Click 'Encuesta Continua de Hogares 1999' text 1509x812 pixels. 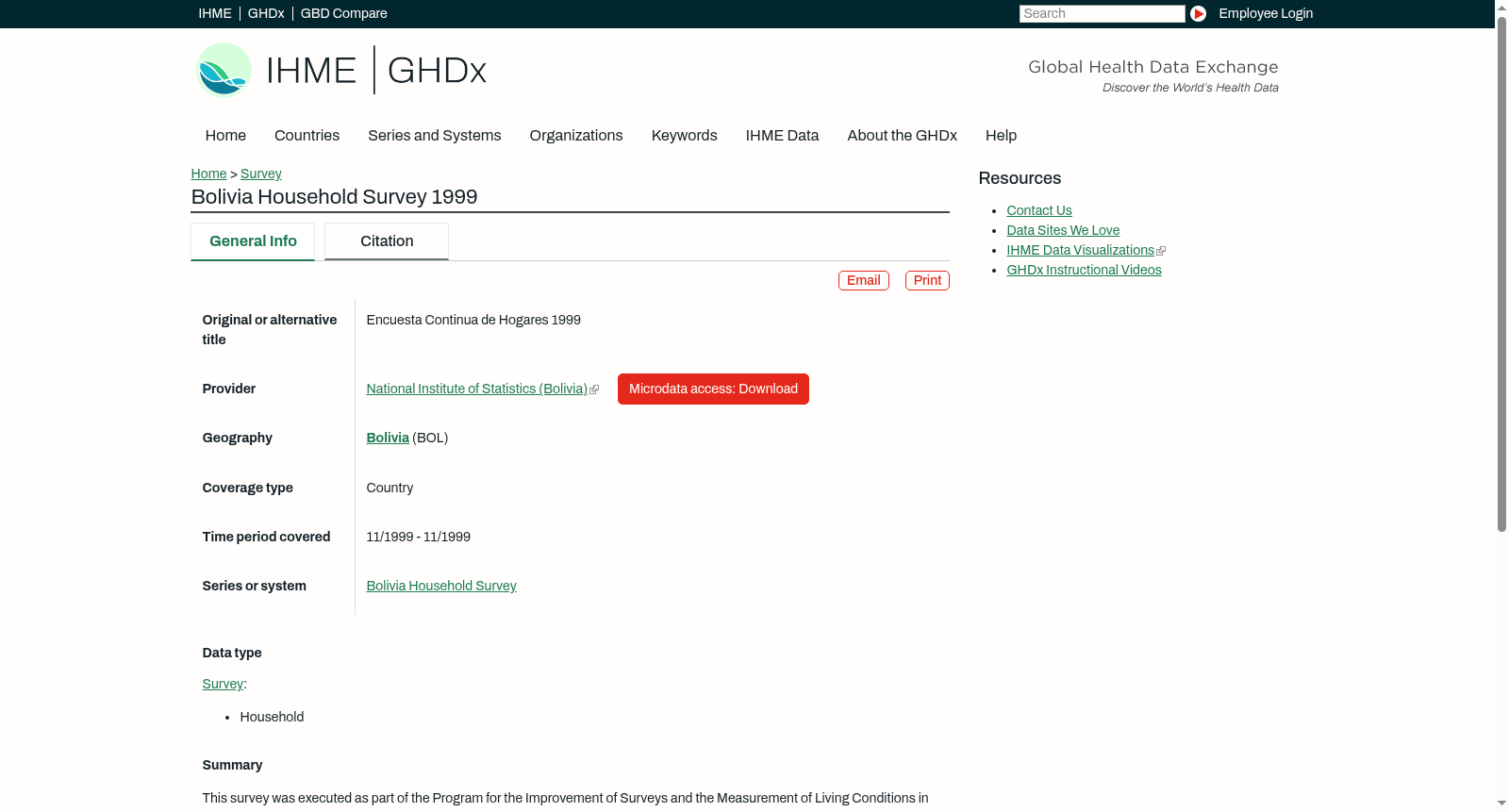(x=473, y=320)
